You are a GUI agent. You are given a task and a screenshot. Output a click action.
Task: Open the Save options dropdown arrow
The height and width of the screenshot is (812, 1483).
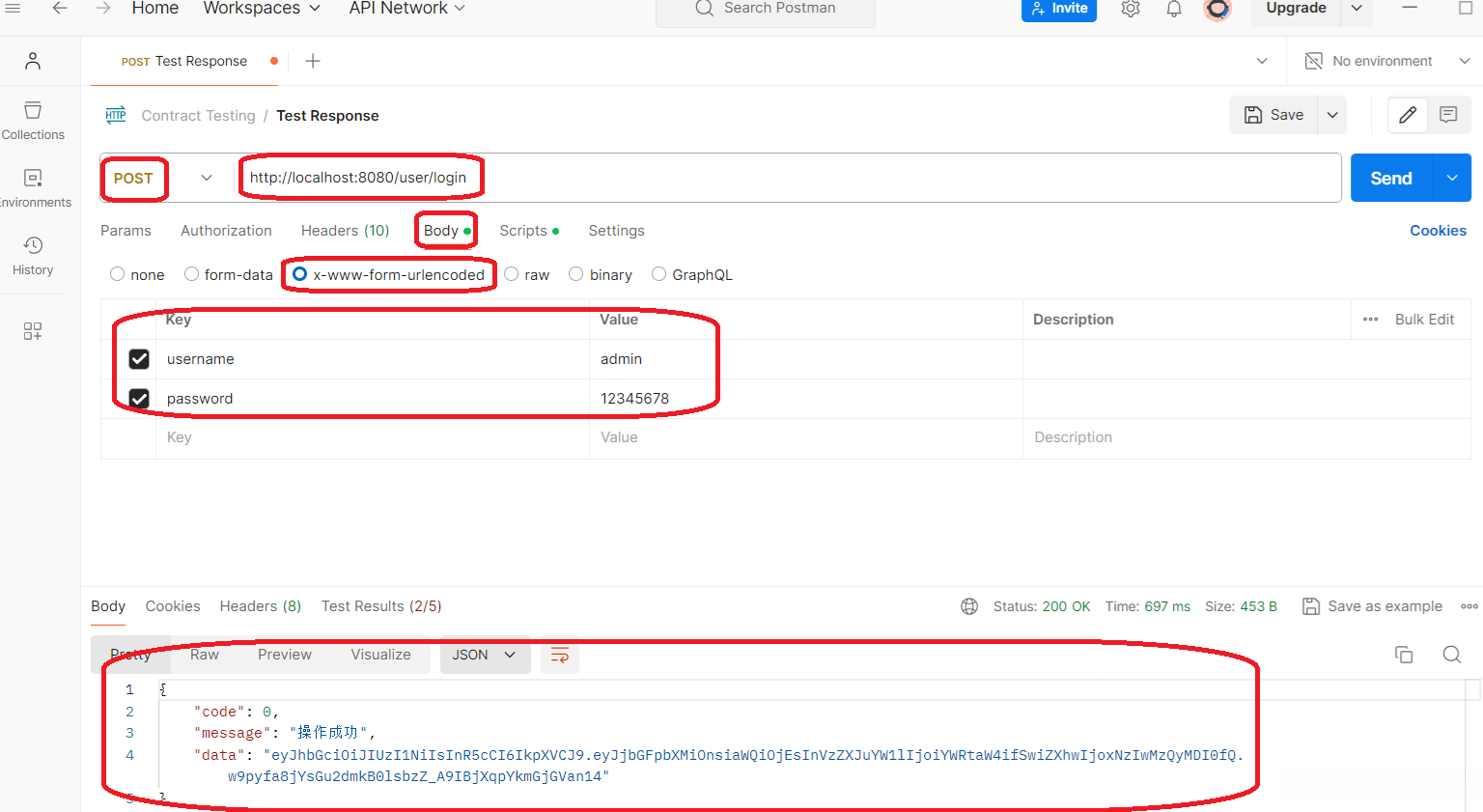click(1332, 115)
